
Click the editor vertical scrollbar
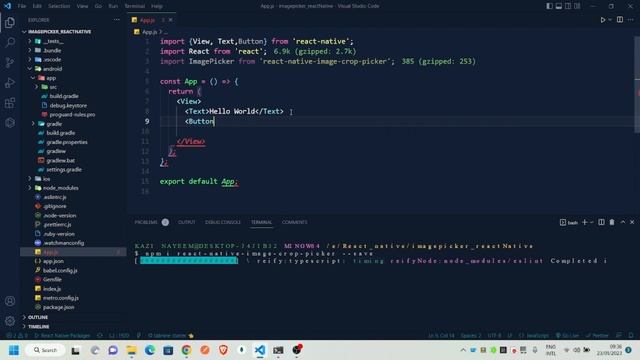pos(637,84)
